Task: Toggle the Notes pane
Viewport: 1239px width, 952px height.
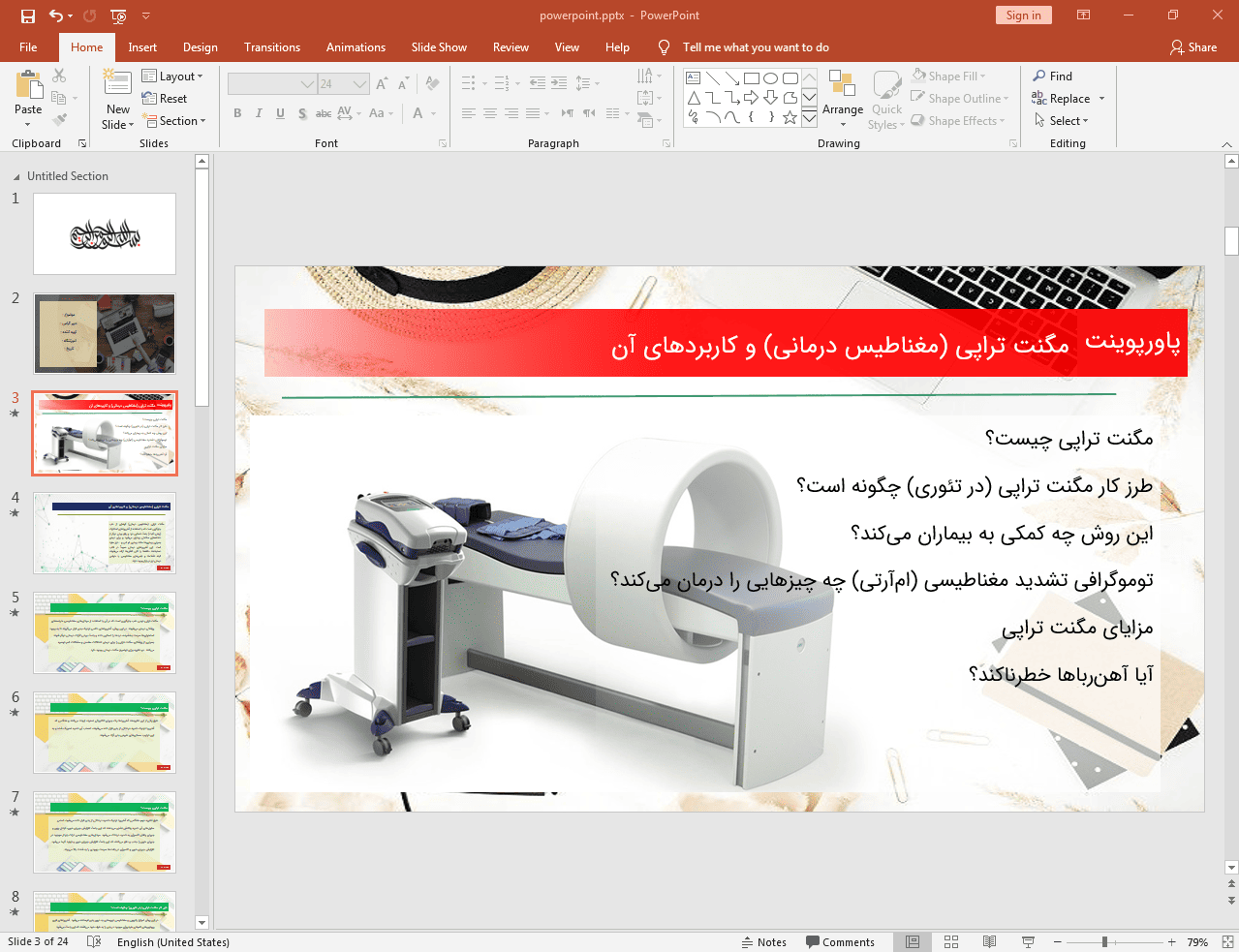Action: (764, 942)
